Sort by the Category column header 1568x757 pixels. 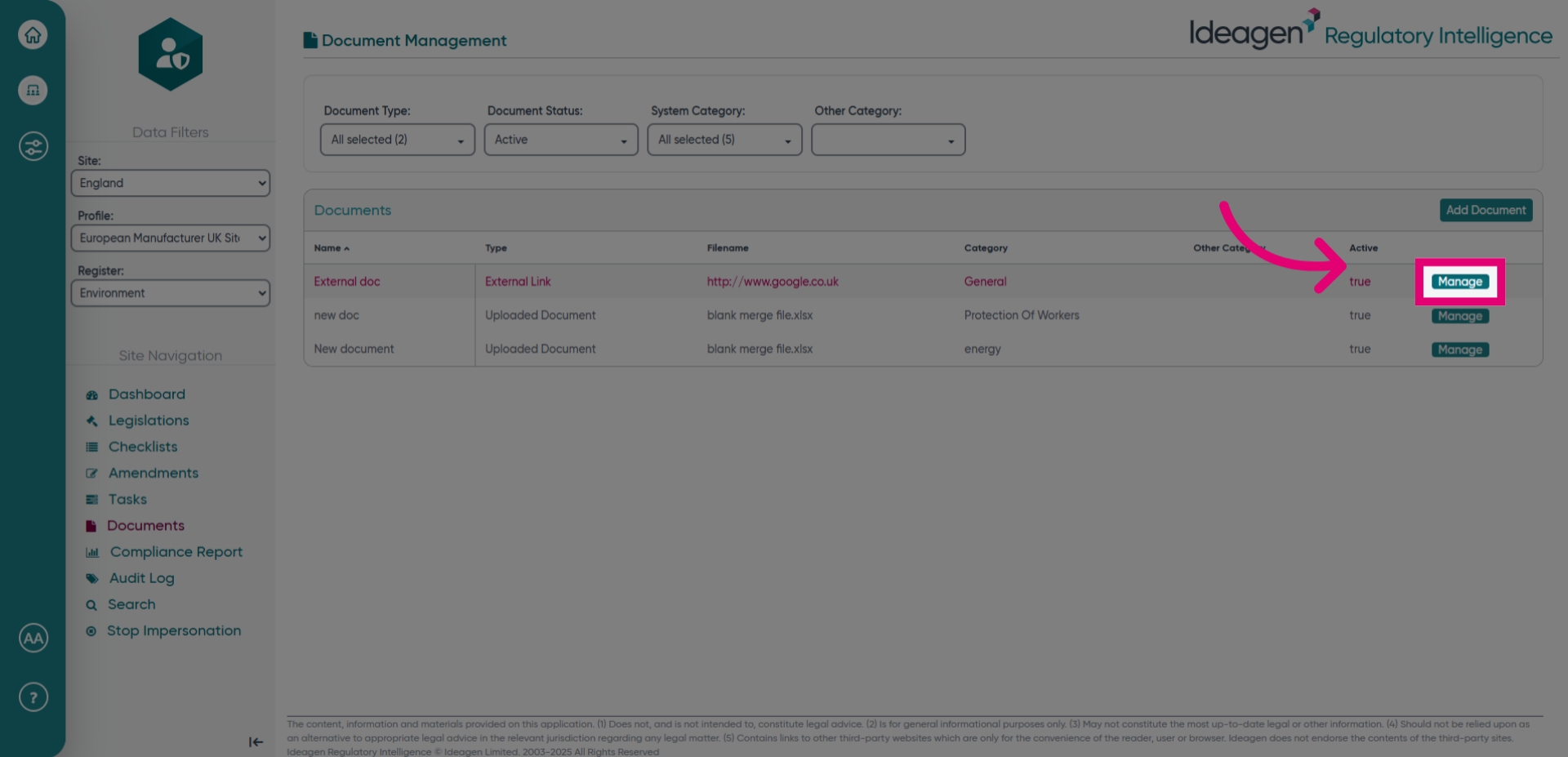click(986, 248)
